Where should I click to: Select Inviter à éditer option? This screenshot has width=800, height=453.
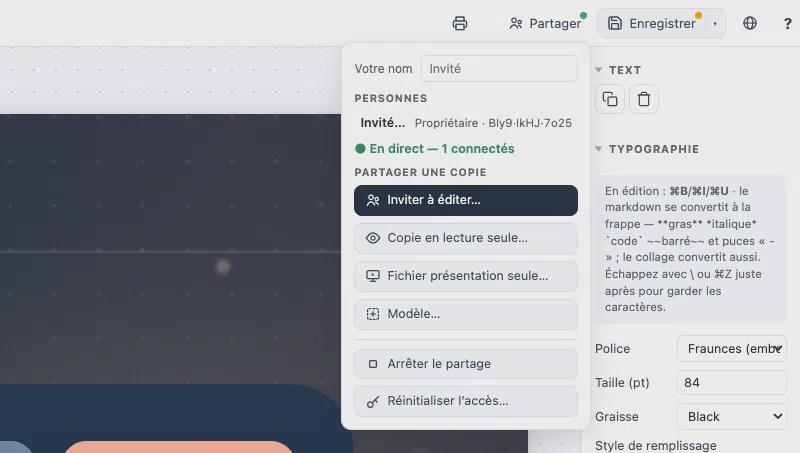[466, 200]
